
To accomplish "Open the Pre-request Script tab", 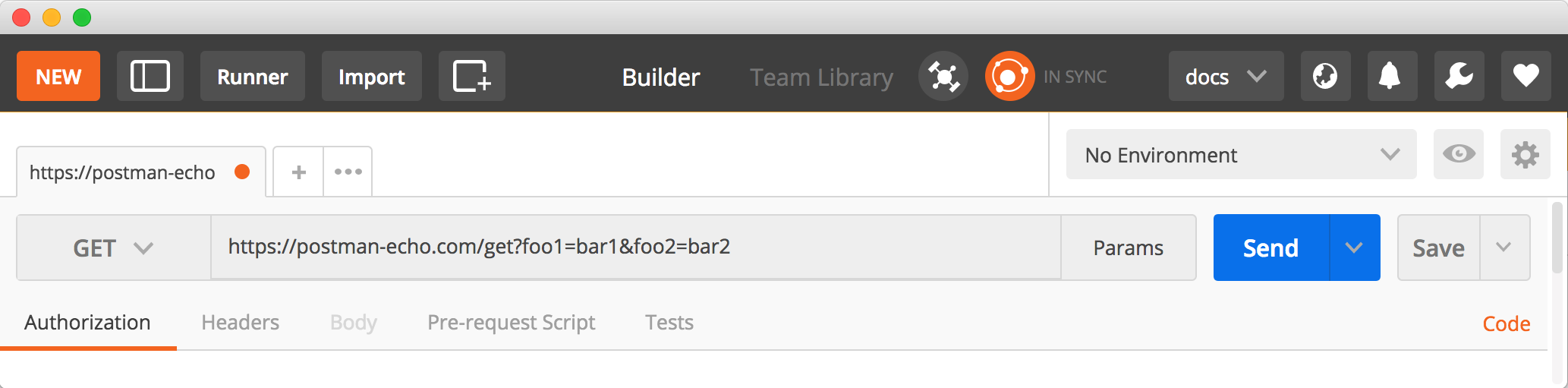I will (511, 323).
